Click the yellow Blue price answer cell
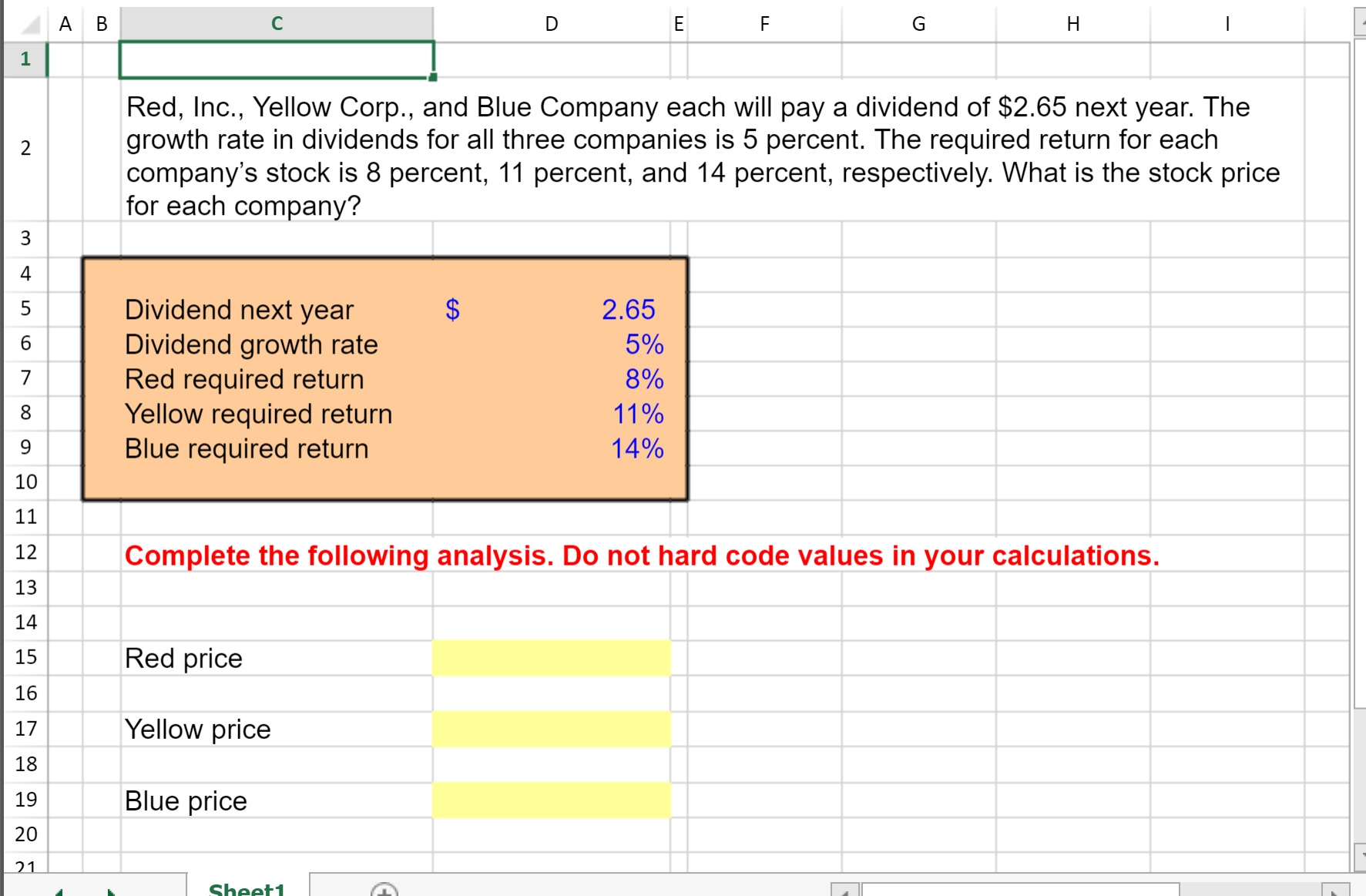 (551, 800)
